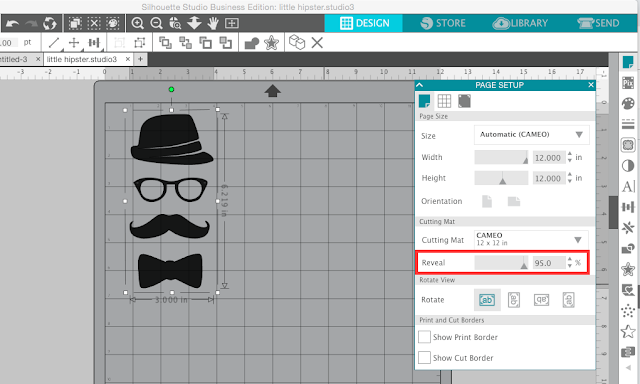This screenshot has height=384, width=640.
Task: Open the Offset star tool
Action: point(271,42)
